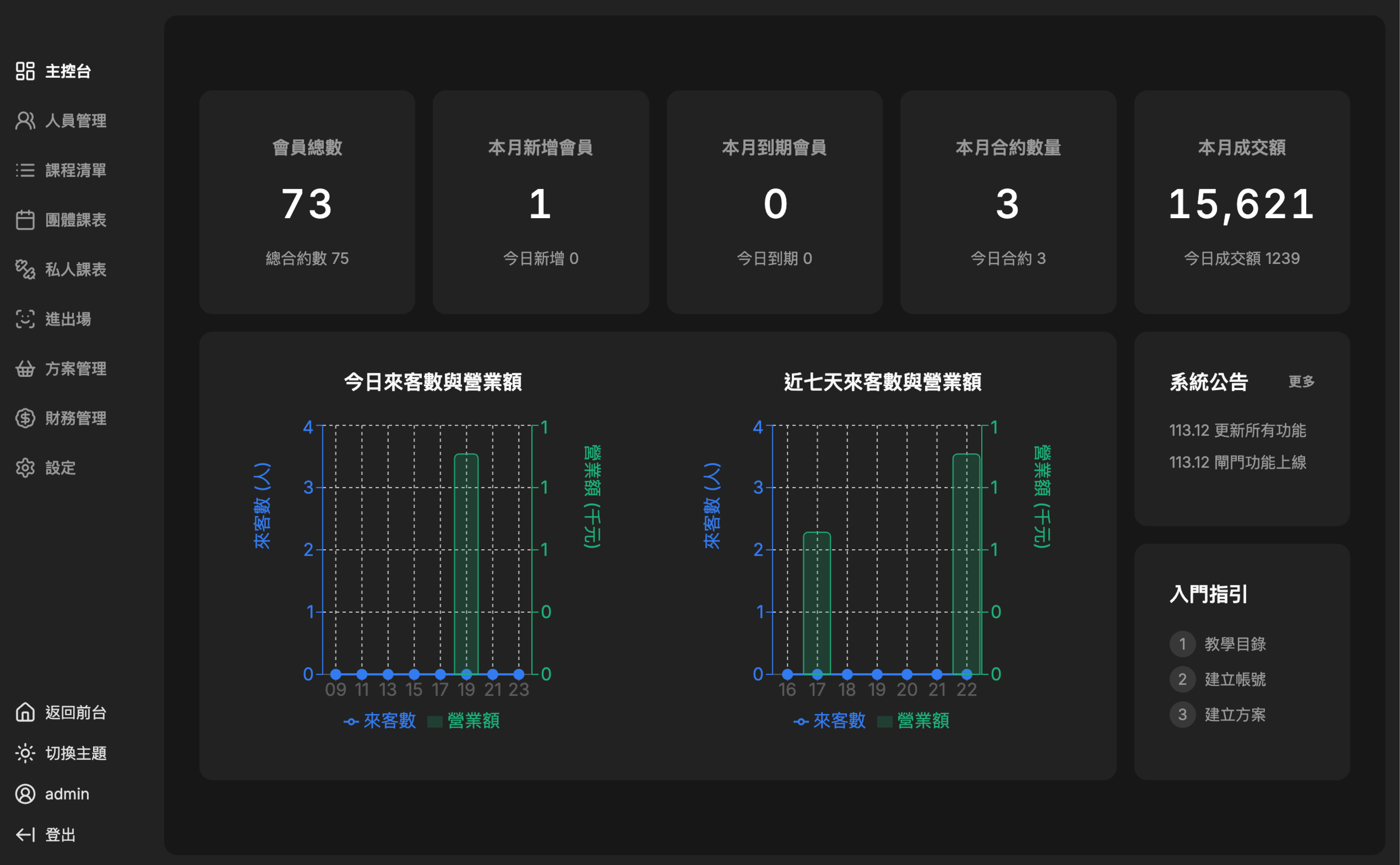Open 設定 label in sidebar
1400x865 pixels.
tap(60, 468)
